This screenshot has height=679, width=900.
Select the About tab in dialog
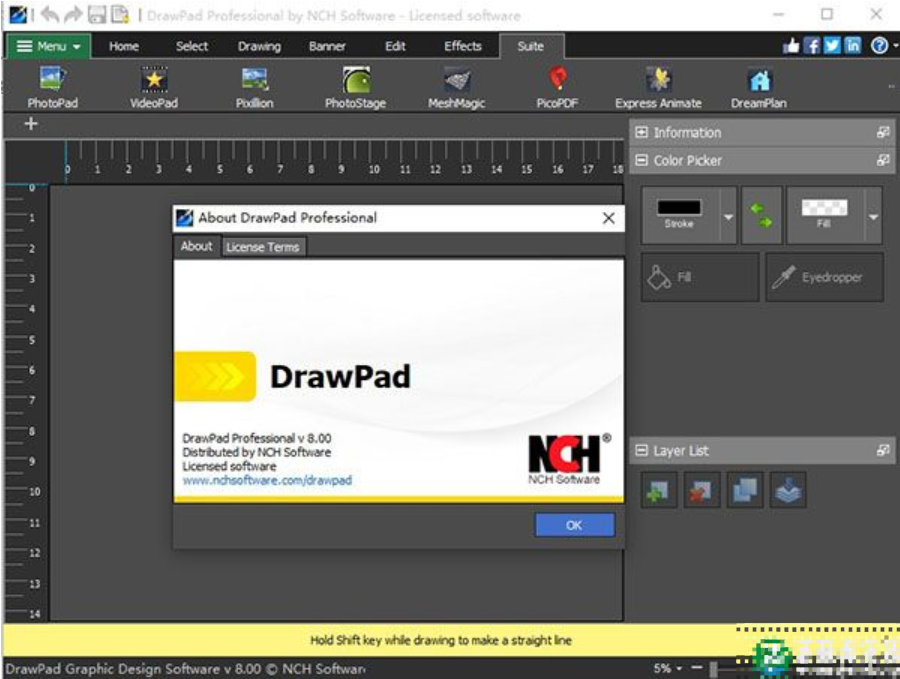pos(197,246)
